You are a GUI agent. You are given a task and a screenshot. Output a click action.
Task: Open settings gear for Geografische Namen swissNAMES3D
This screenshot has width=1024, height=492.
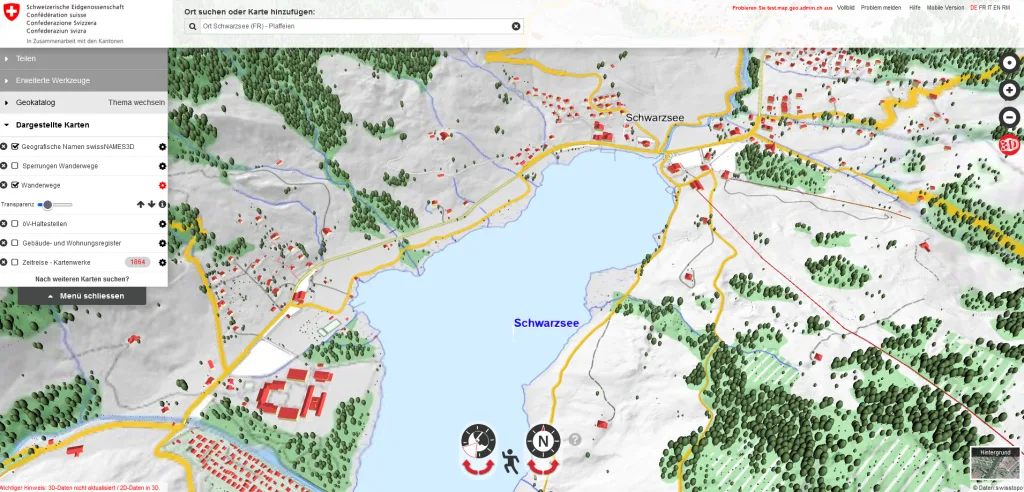[x=163, y=147]
